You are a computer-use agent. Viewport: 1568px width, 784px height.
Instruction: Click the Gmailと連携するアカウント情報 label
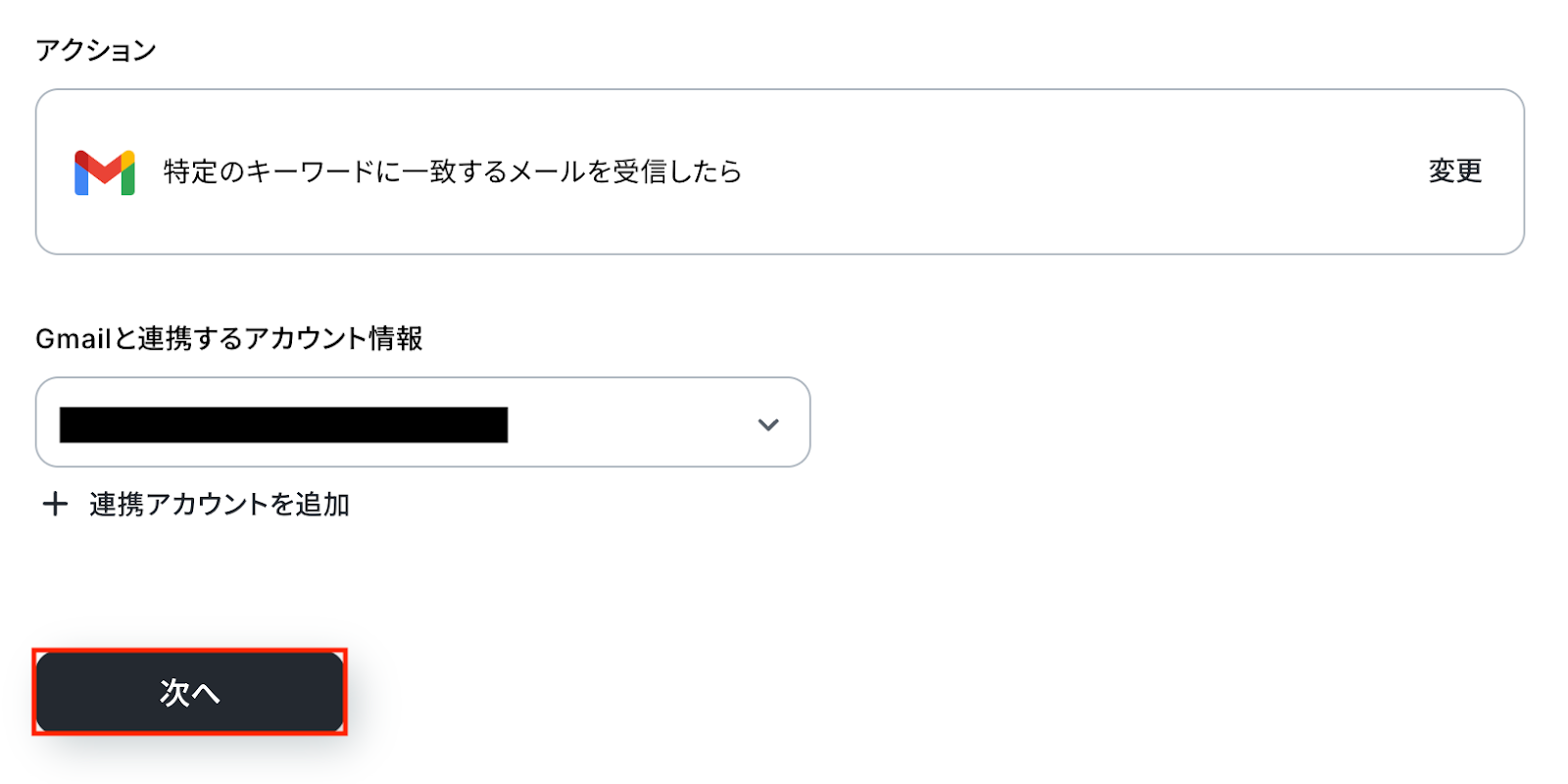point(228,338)
